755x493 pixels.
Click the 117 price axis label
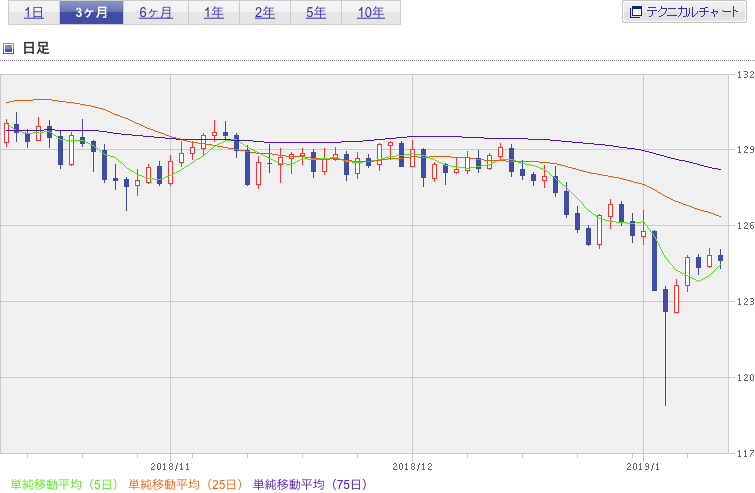tap(745, 453)
